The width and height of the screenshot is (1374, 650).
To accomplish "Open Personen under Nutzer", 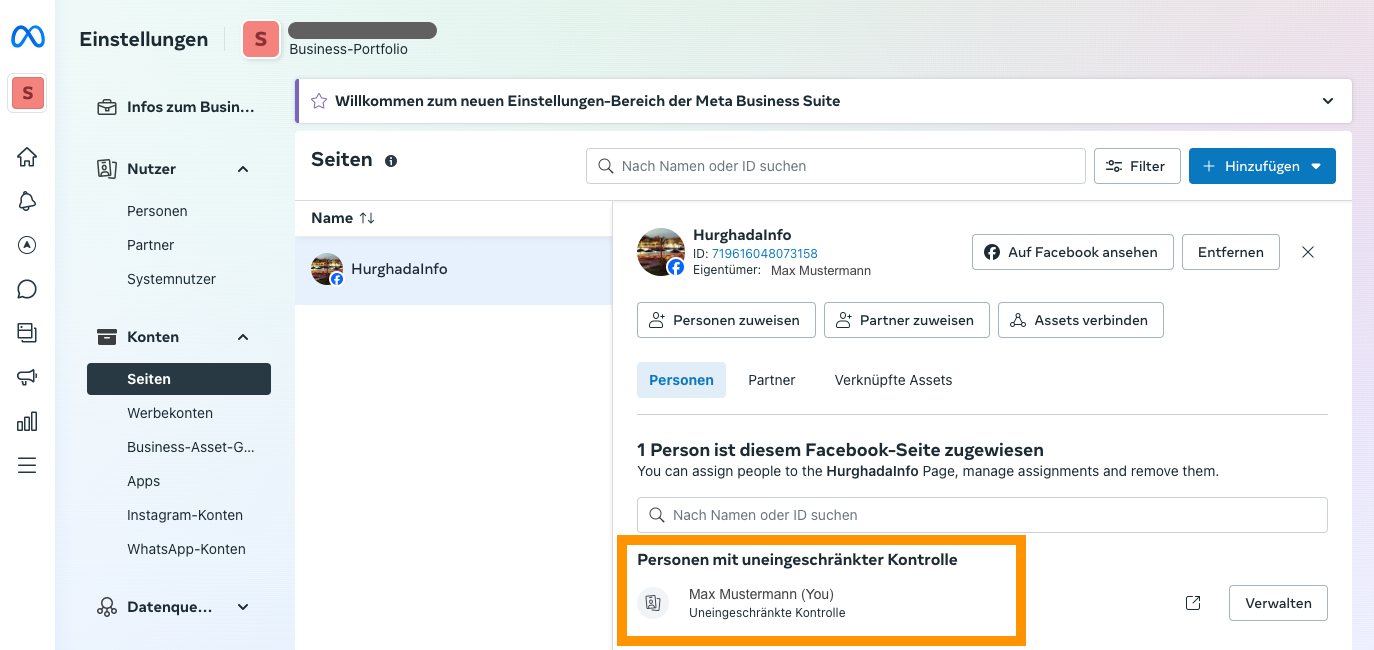I will point(157,211).
